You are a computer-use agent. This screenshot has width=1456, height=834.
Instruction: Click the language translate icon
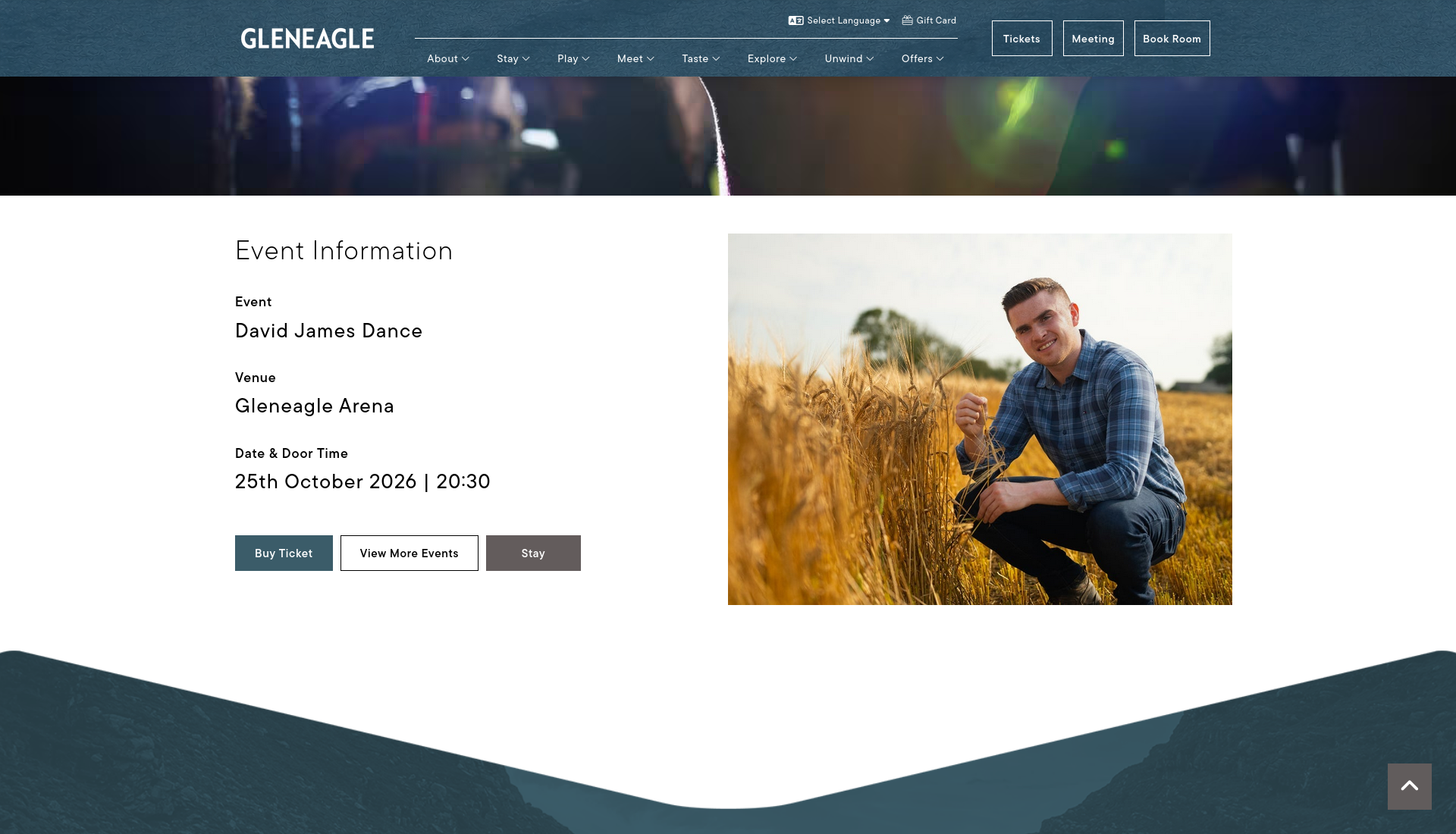(795, 20)
